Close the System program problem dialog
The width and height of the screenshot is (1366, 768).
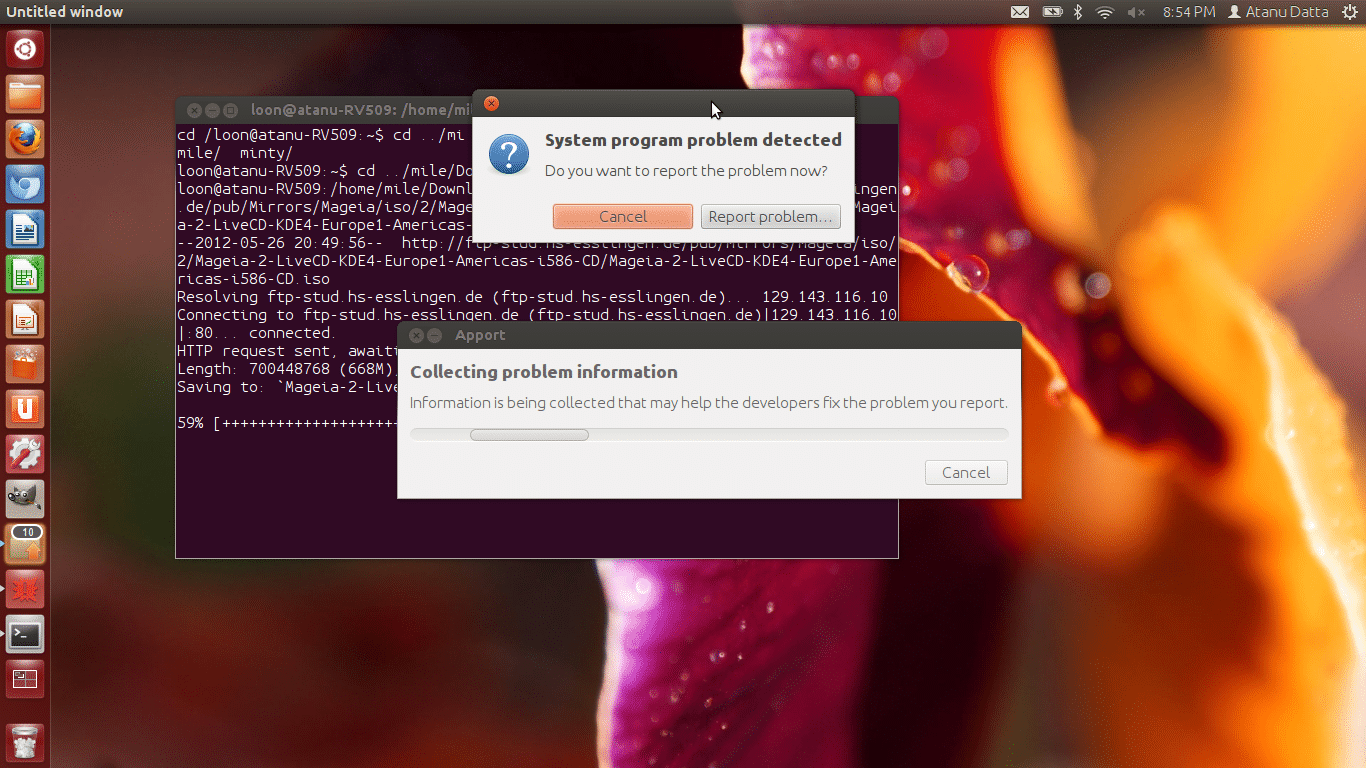(x=491, y=103)
